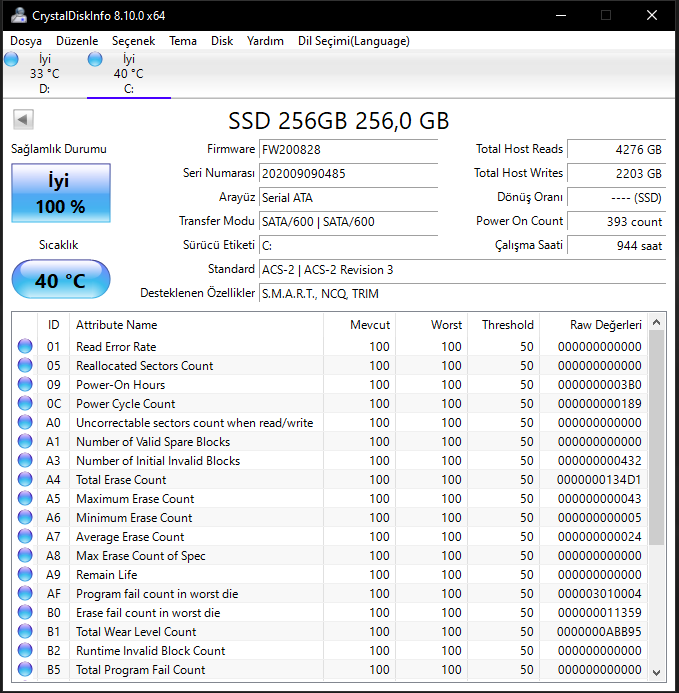Image resolution: width=679 pixels, height=693 pixels.
Task: Click raw value 0000000ABB95 of Total Wear Level
Action: pos(599,632)
